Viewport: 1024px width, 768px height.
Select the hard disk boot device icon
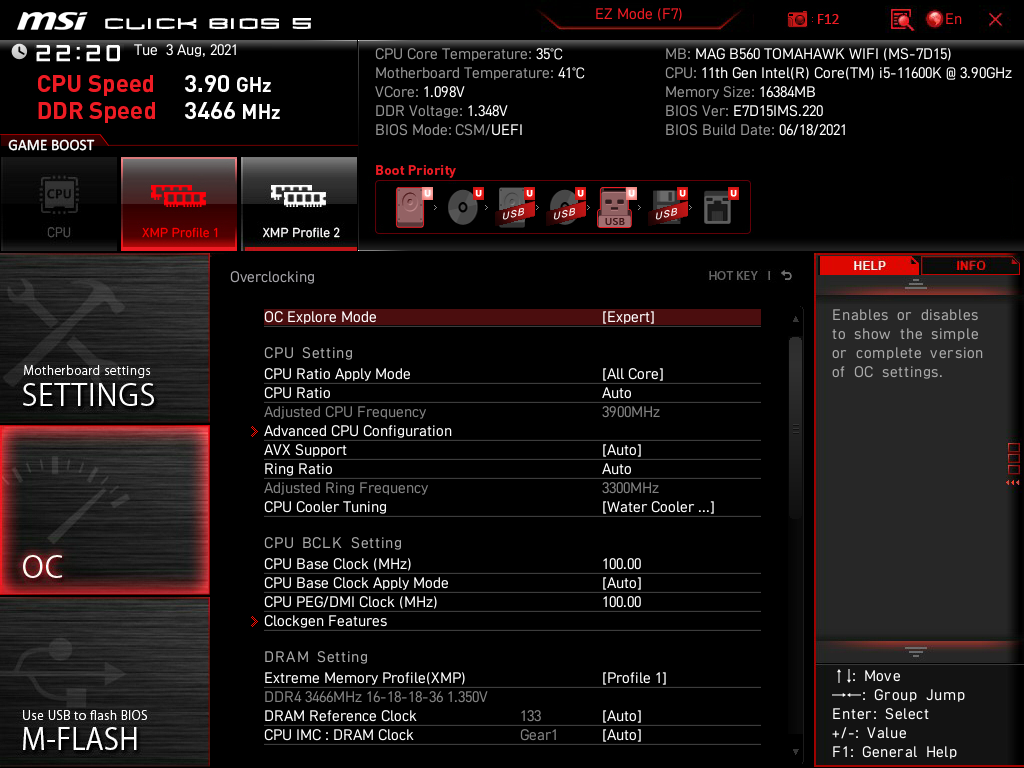tap(410, 206)
